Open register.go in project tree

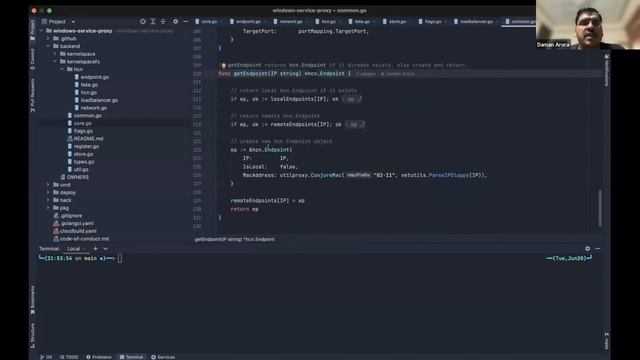[86, 147]
